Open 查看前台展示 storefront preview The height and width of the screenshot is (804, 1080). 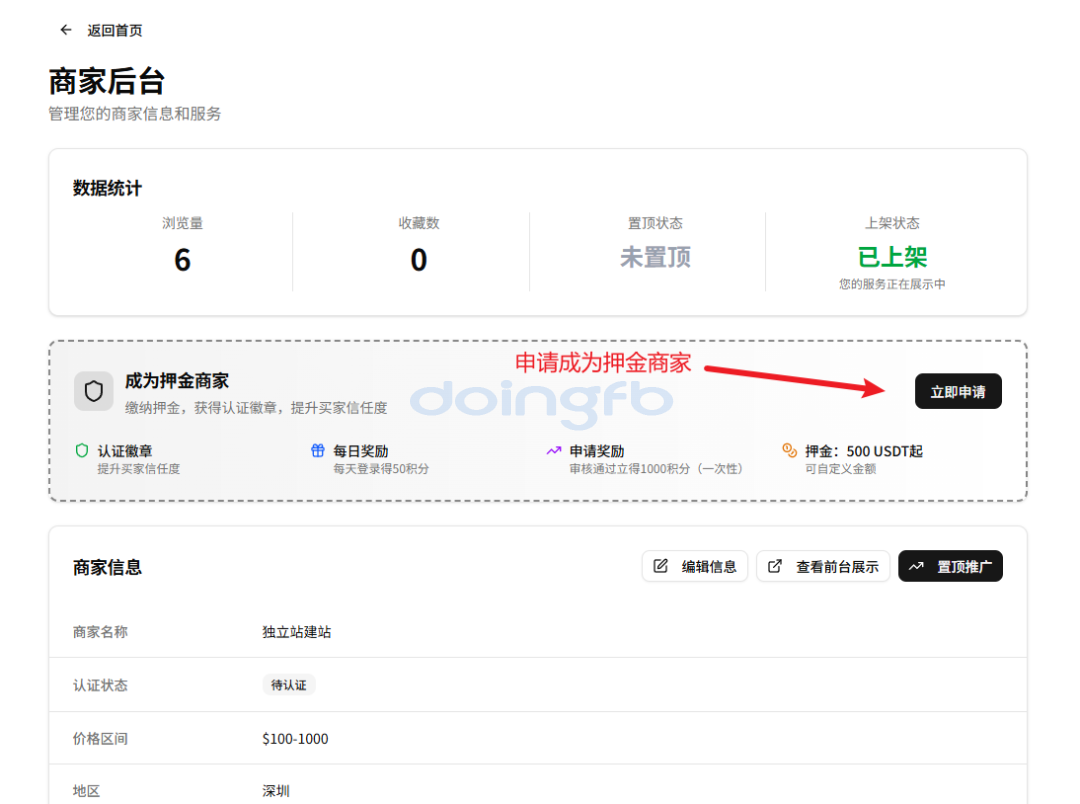coord(823,566)
